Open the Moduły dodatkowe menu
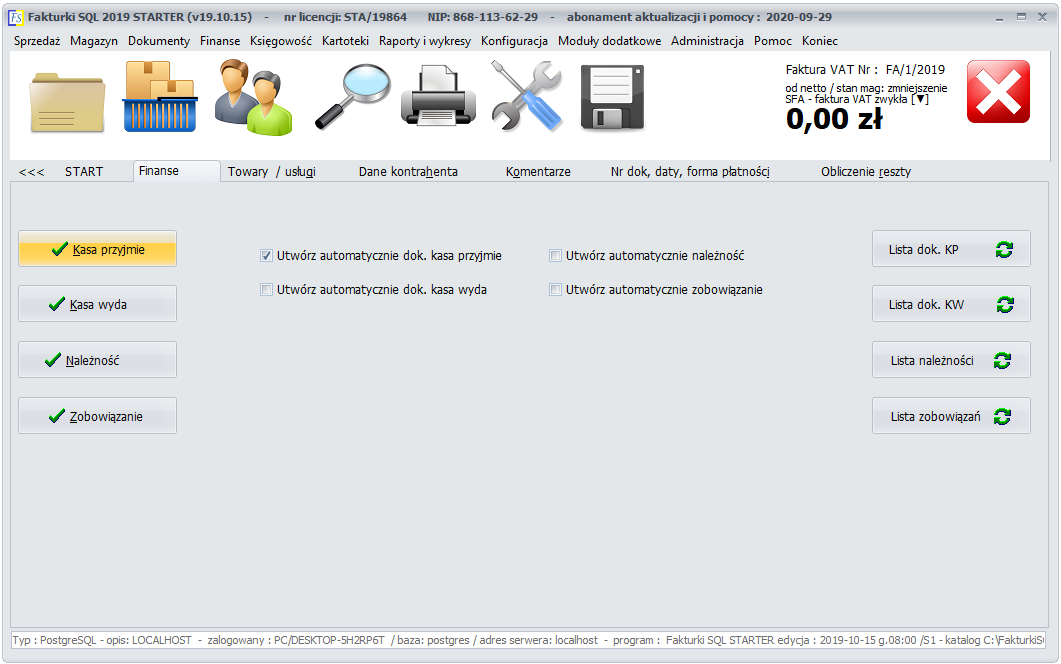The height and width of the screenshot is (664, 1061). (610, 41)
